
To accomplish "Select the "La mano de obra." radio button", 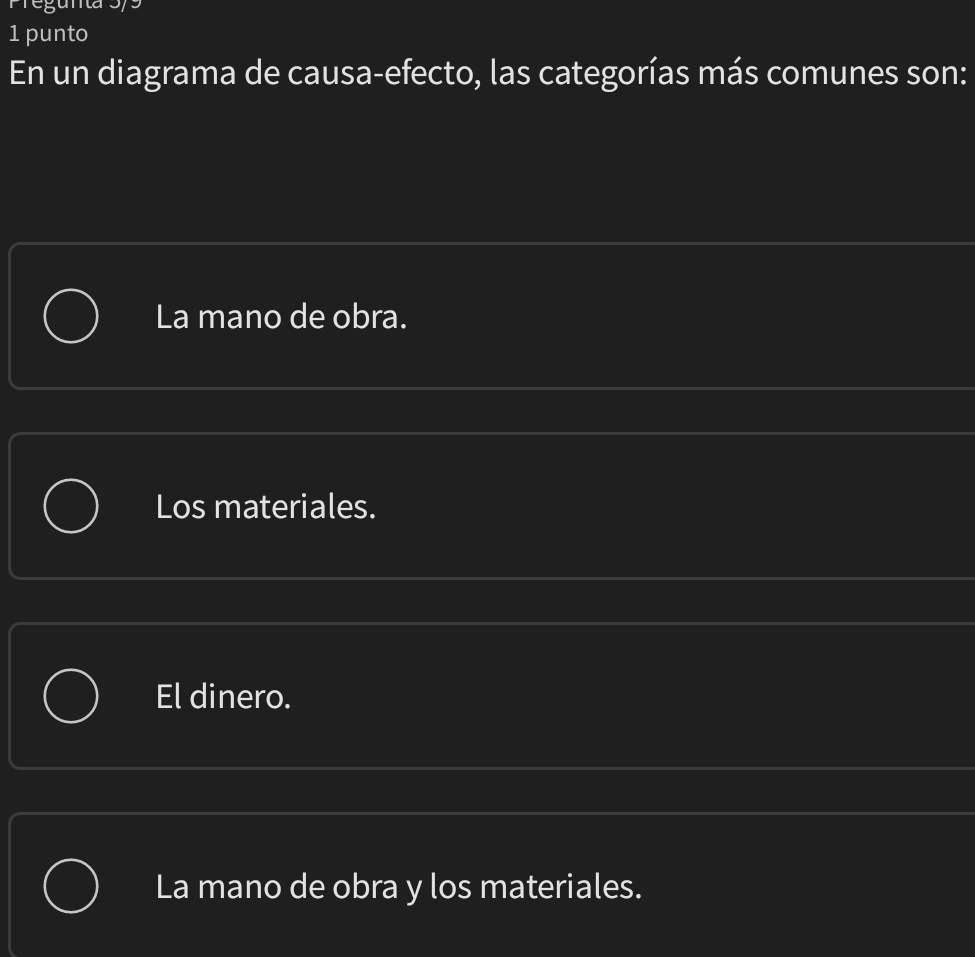I will pos(71,317).
